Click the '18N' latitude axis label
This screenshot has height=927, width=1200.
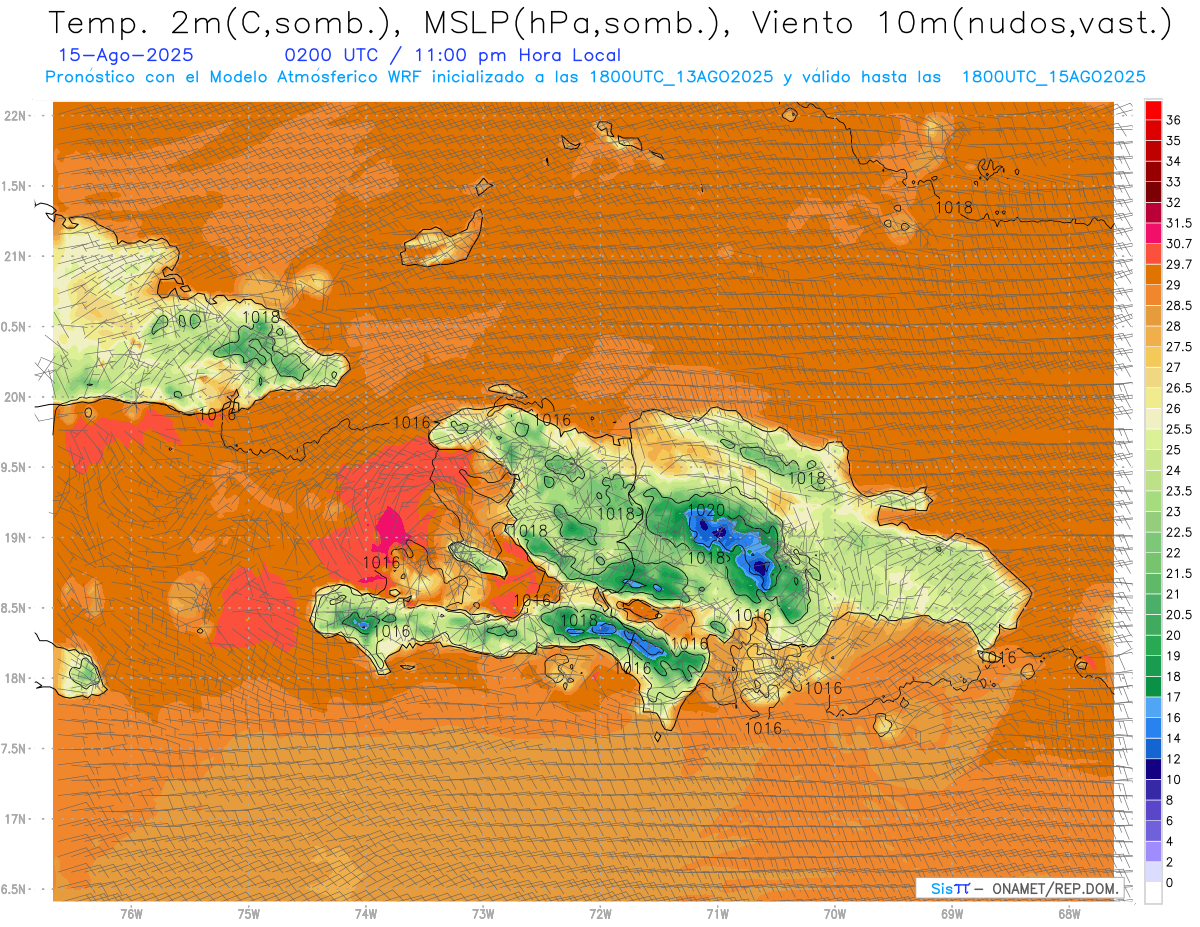15,679
